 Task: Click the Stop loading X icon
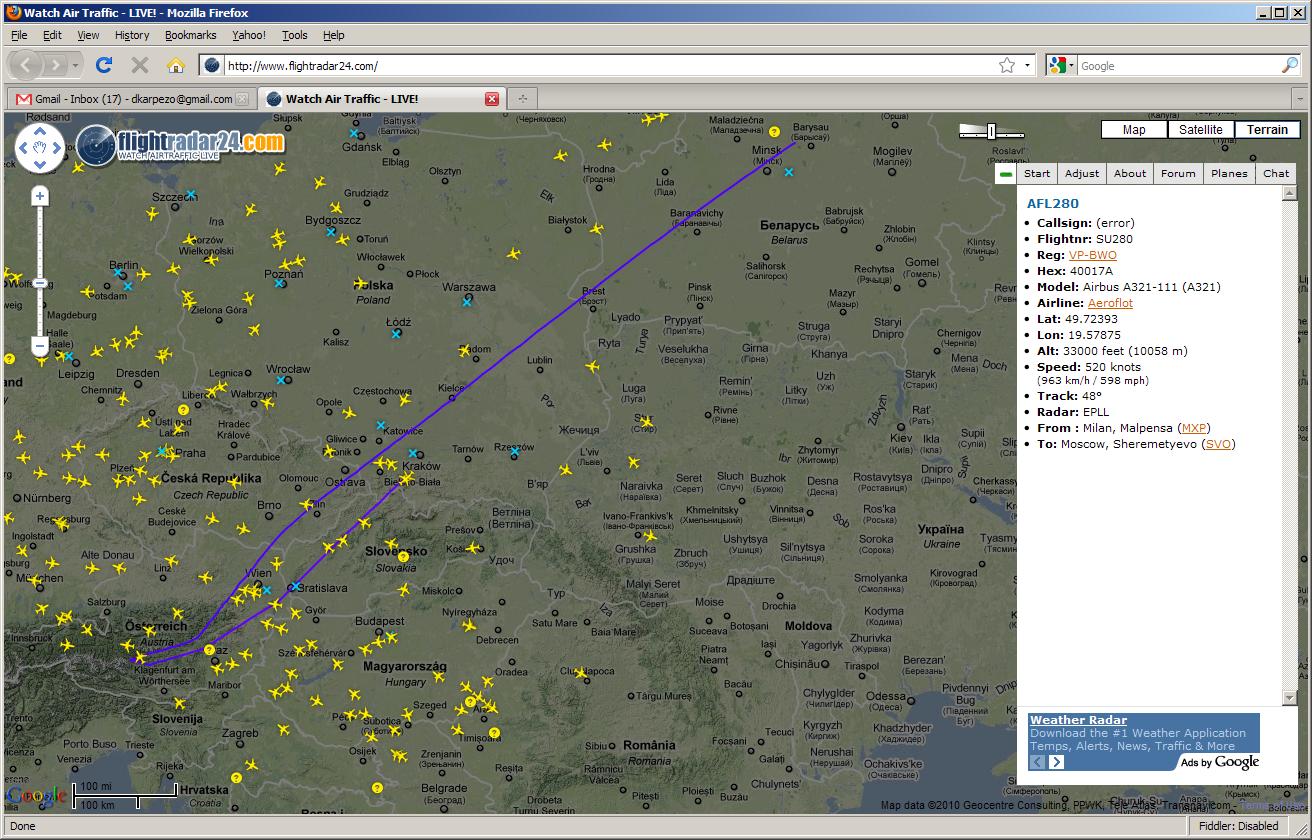tap(140, 66)
